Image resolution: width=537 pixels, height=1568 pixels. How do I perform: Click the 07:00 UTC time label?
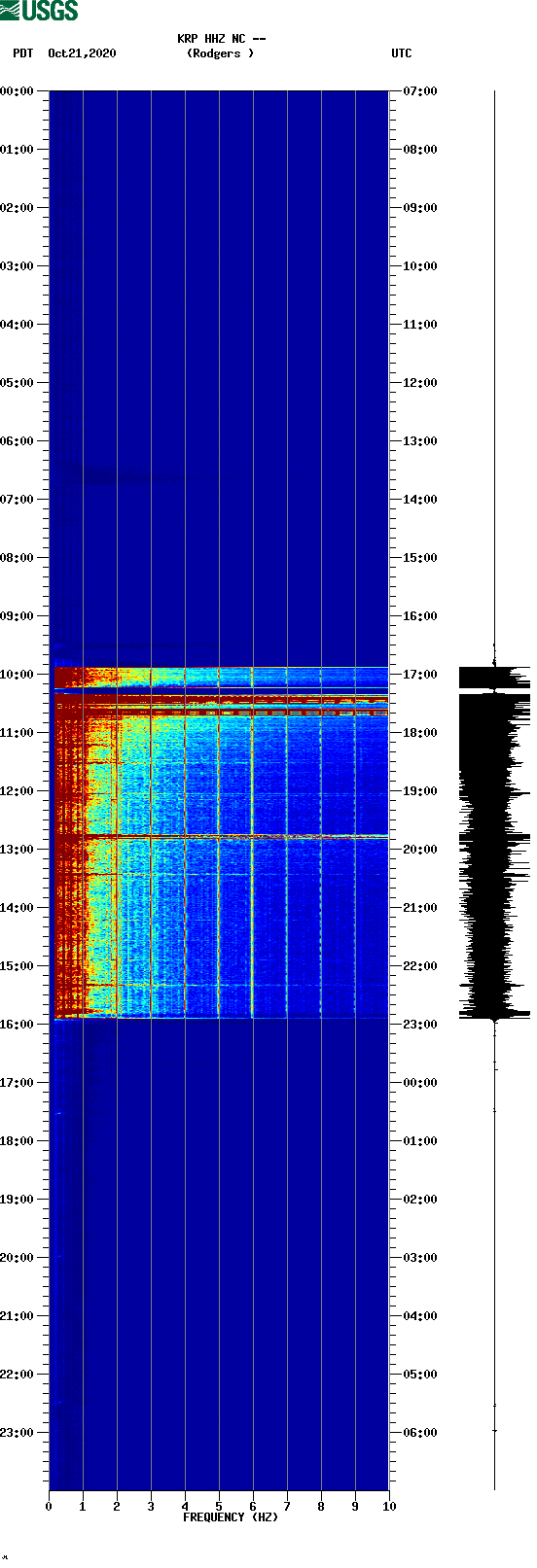pos(420,91)
